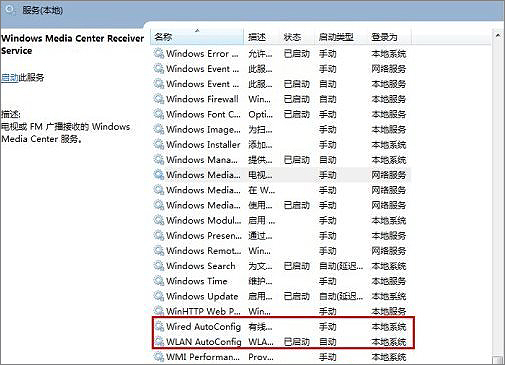
Task: Select the Windows Firewall service name
Action: (x=202, y=99)
